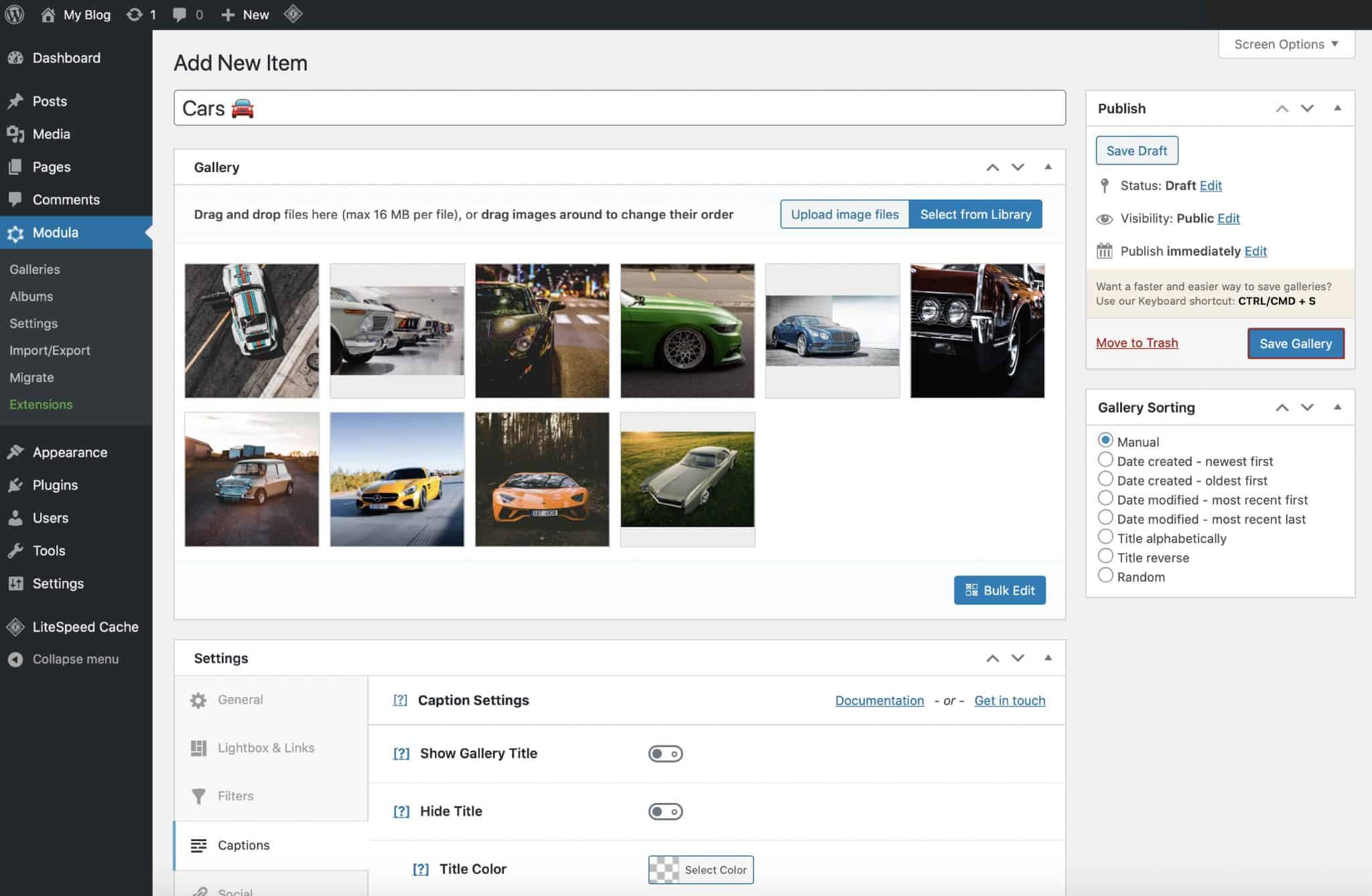Click the WordPress logo in the admin bar
Screen dimensions: 1372x896
14,14
